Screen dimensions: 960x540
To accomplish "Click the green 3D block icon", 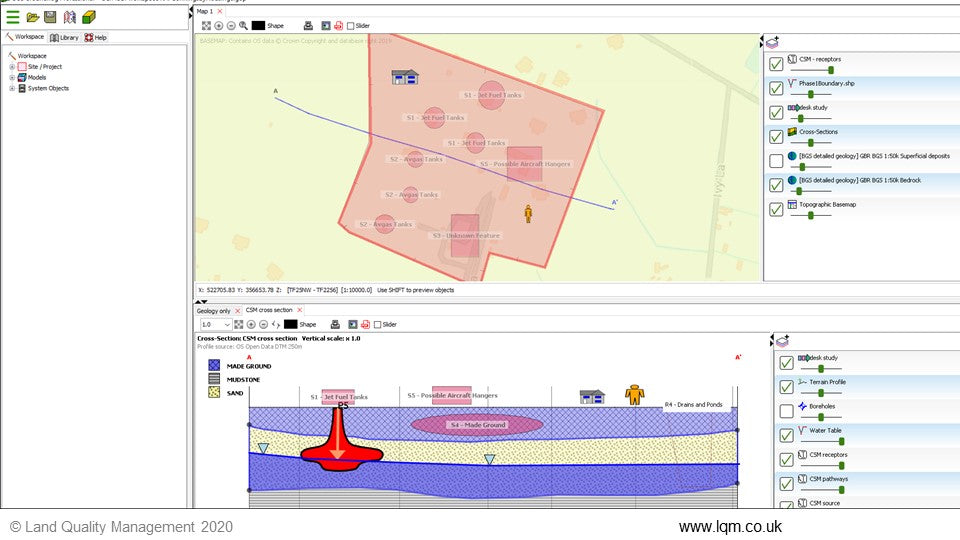I will point(89,17).
